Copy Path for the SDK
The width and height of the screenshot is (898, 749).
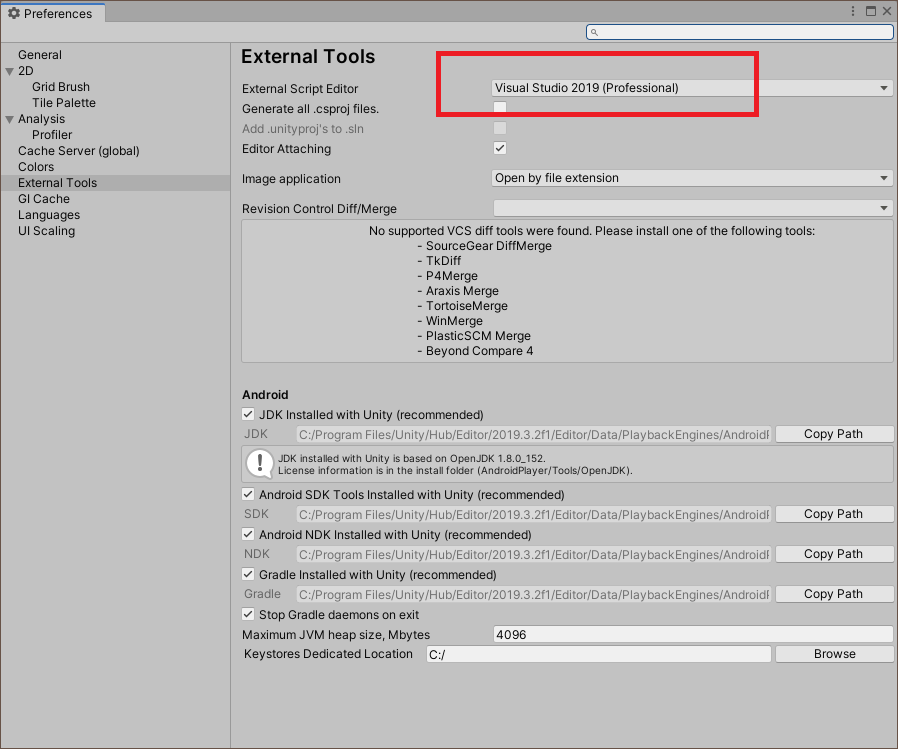click(834, 514)
